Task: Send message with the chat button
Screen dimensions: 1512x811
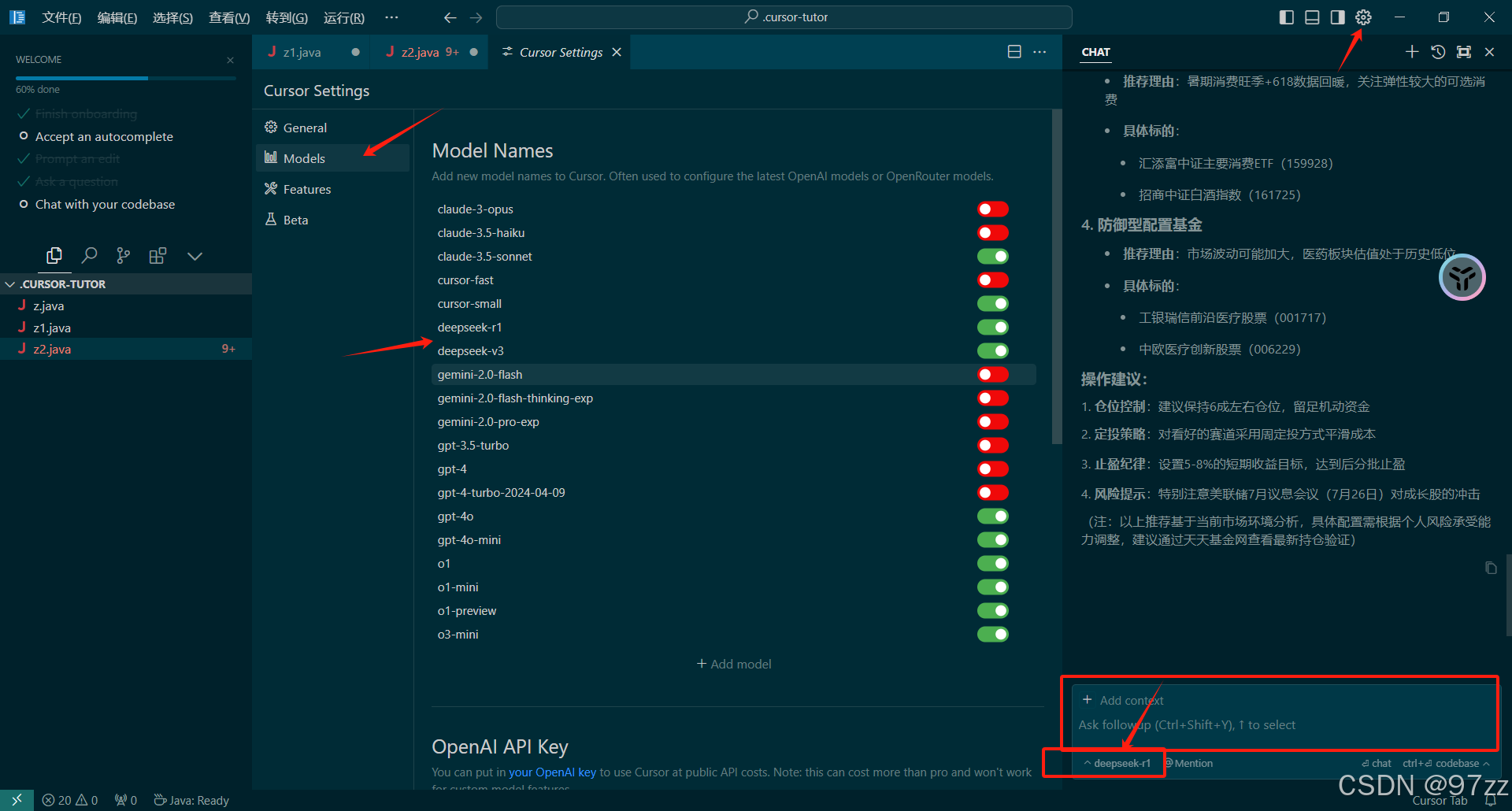Action: pyautogui.click(x=1377, y=763)
